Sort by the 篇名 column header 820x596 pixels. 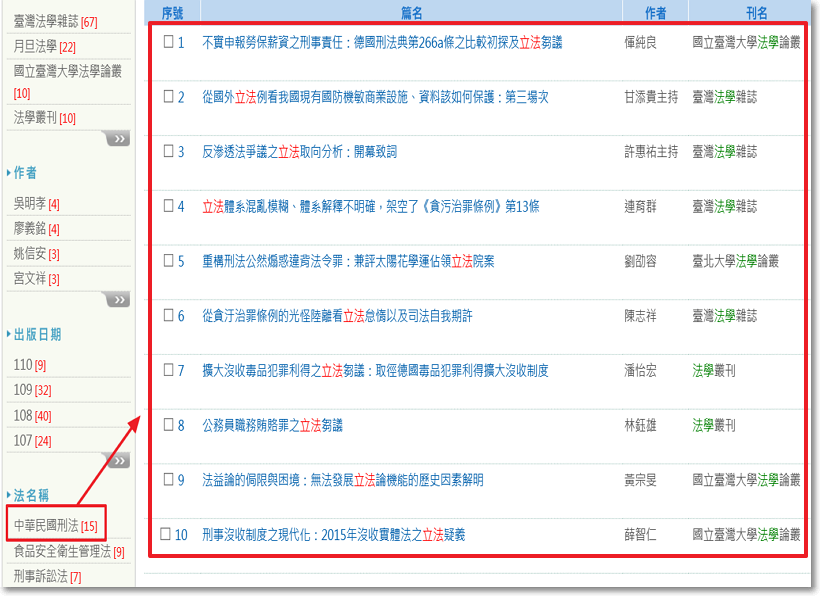point(410,12)
